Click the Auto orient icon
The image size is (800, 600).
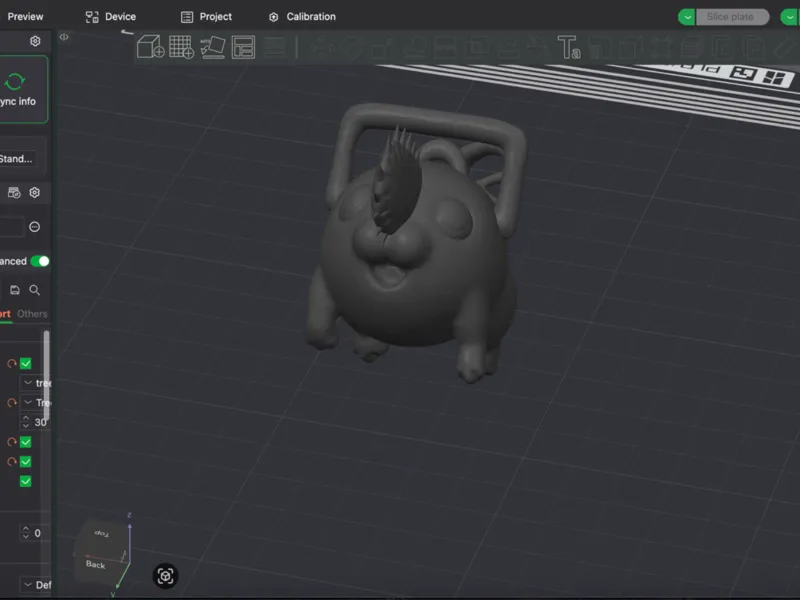[213, 47]
